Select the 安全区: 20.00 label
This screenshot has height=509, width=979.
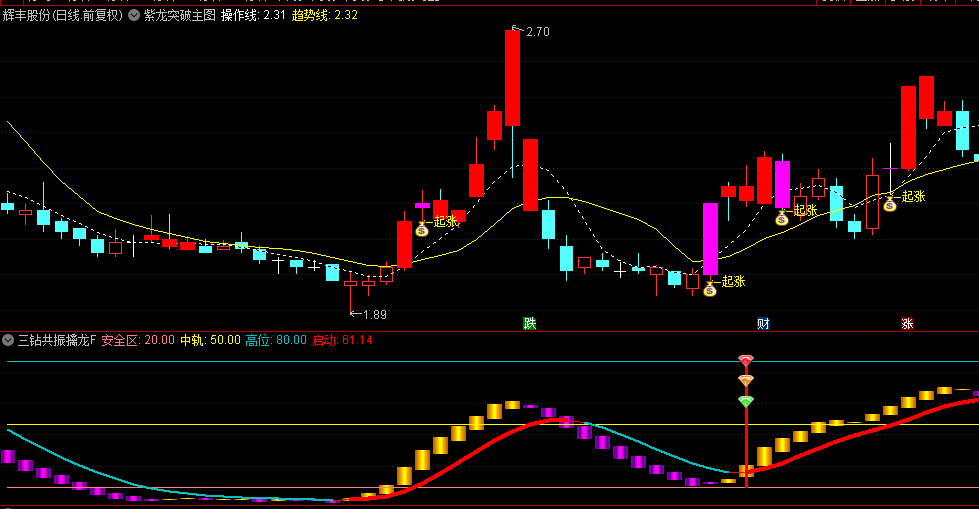pos(138,340)
